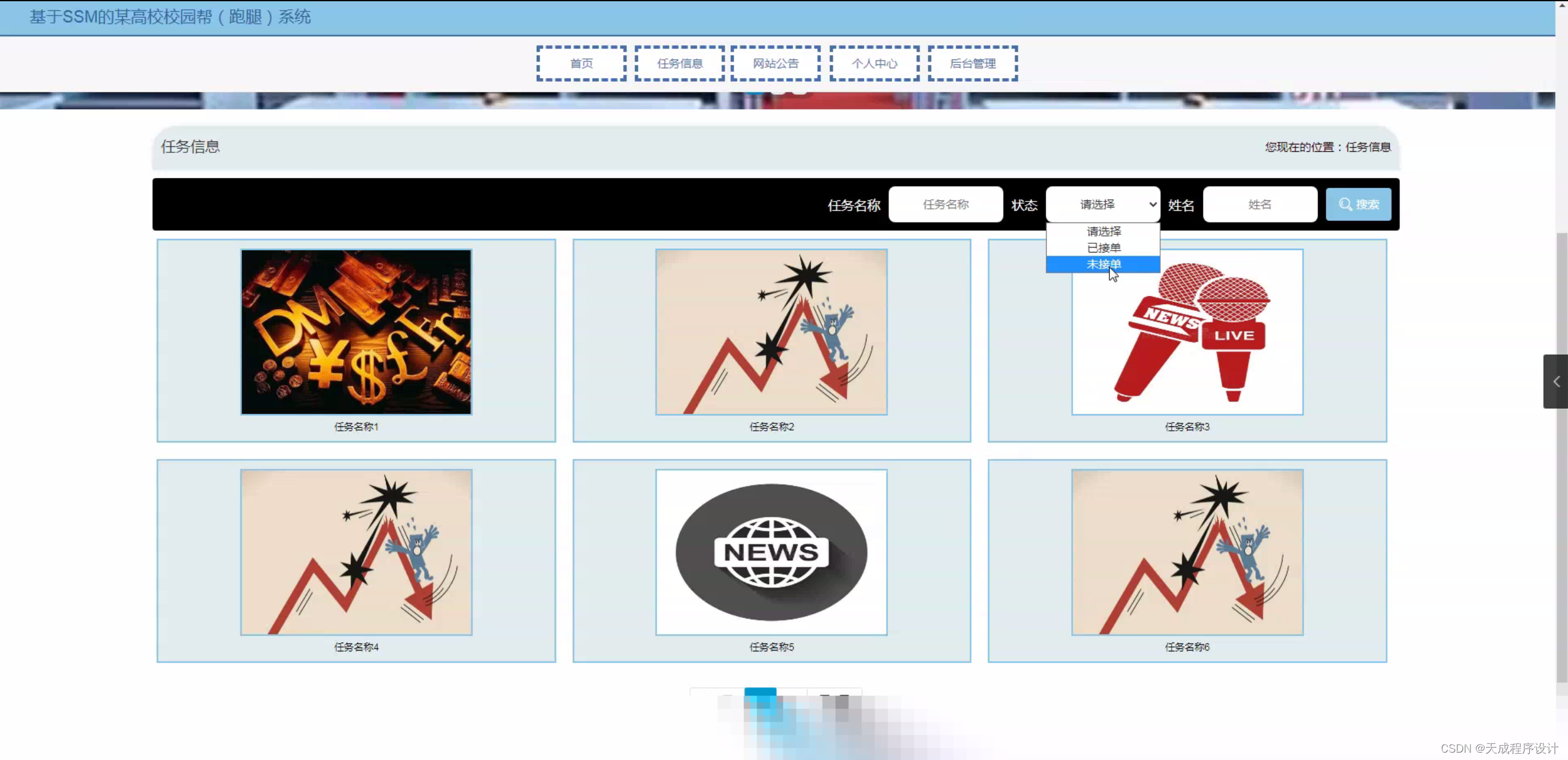Open 网站公告 navigation item
The width and height of the screenshot is (1568, 760).
776,63
